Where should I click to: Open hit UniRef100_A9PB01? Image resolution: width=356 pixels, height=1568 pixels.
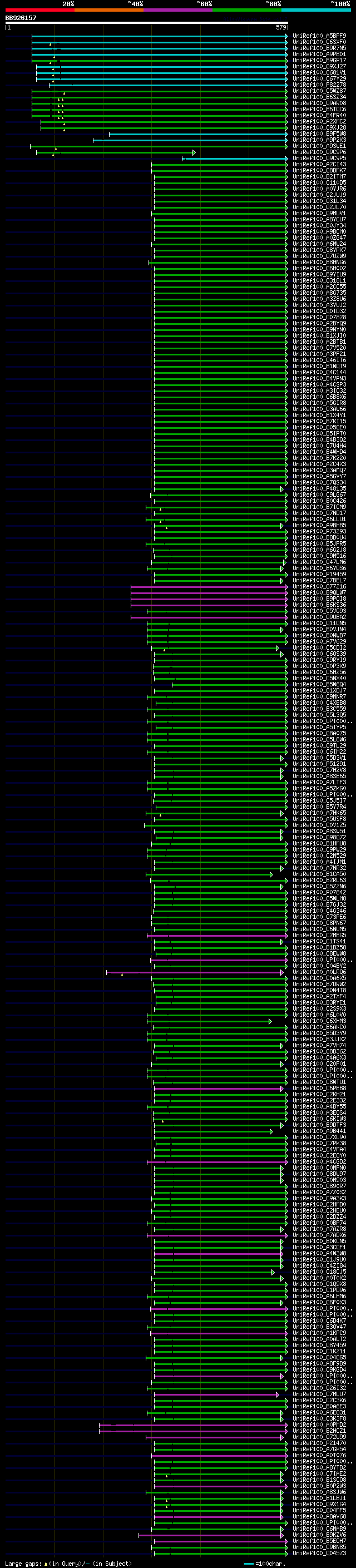pos(319,54)
